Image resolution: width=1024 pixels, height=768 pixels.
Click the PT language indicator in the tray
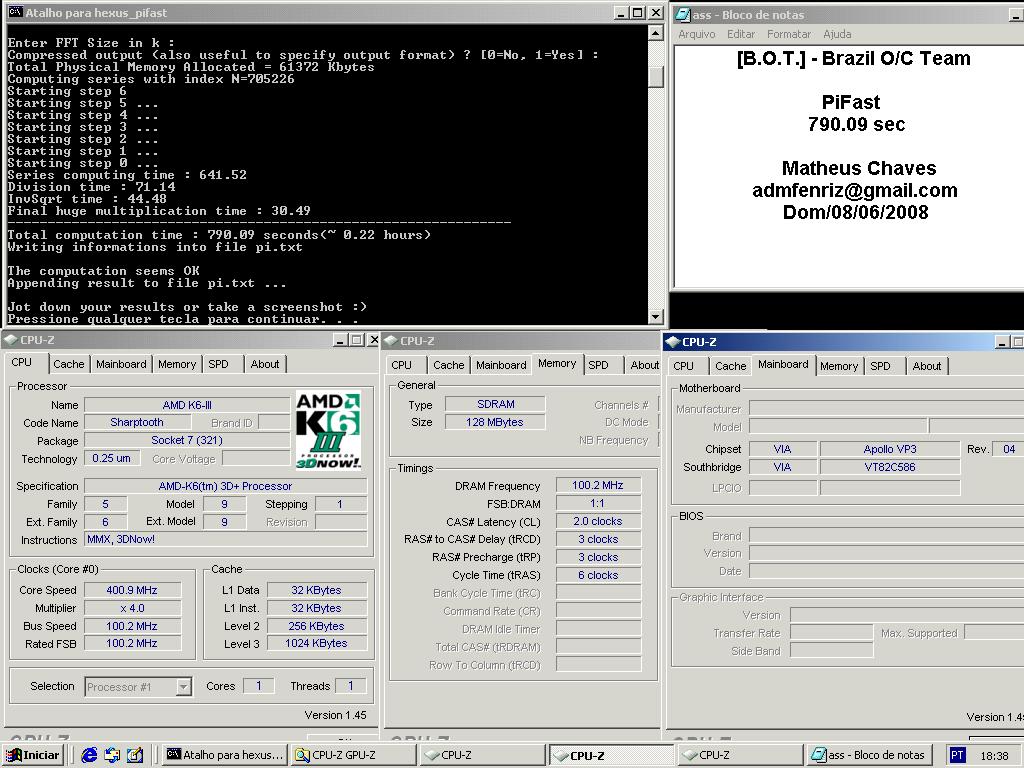957,755
